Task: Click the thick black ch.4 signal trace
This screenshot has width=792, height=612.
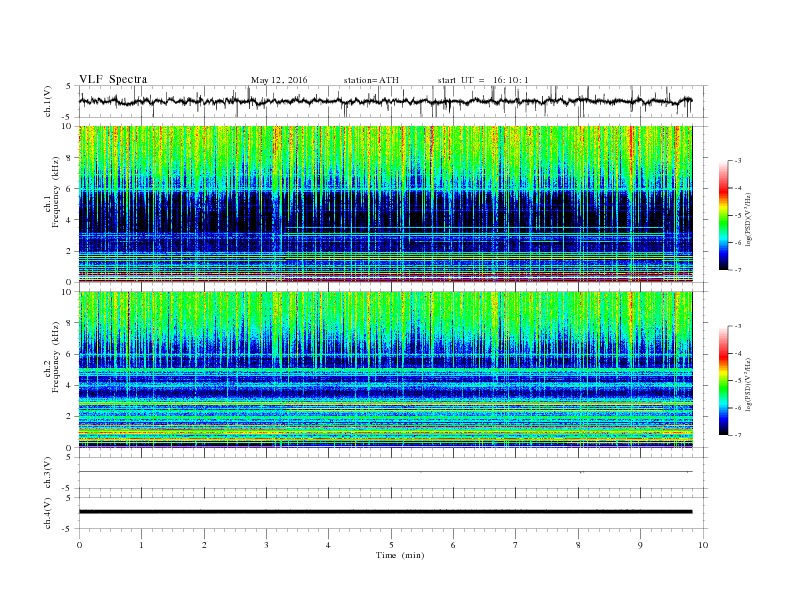Action: pos(385,512)
